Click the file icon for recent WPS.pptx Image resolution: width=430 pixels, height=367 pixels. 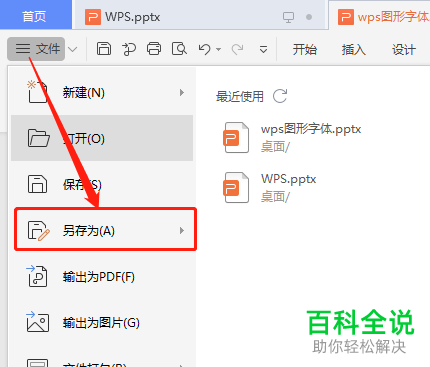tap(236, 187)
